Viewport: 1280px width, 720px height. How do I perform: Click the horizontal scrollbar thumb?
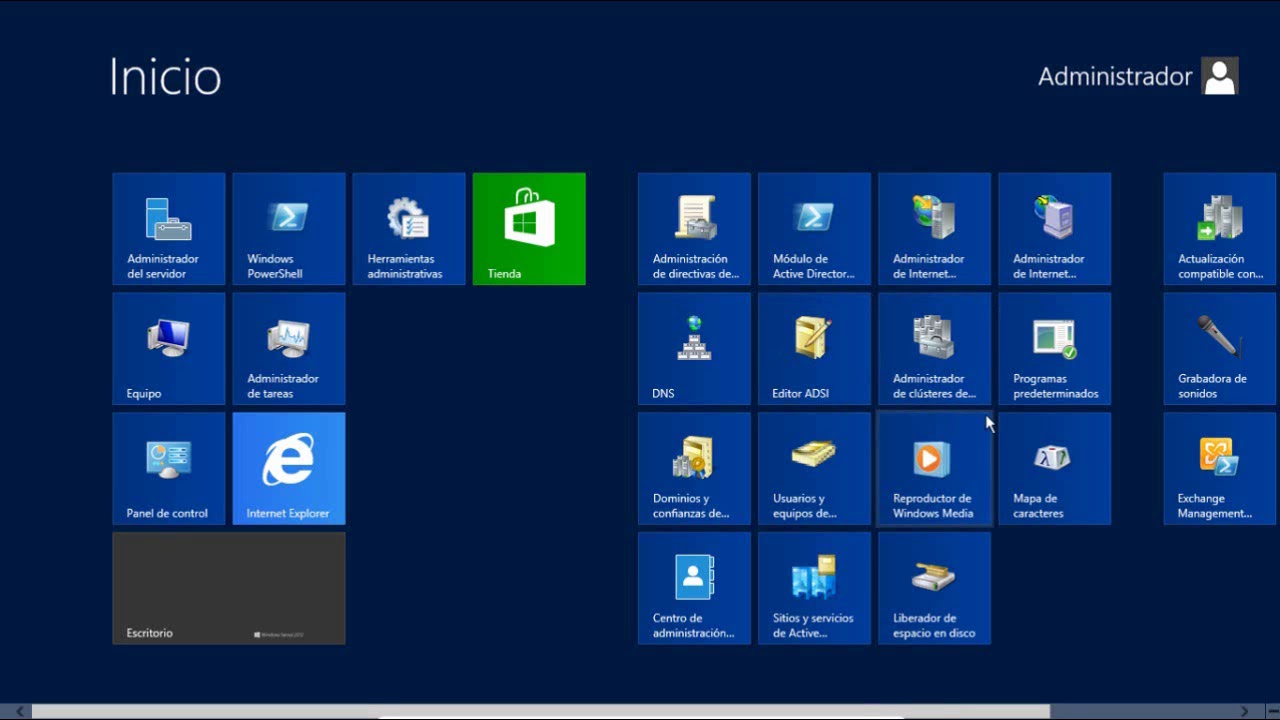click(x=541, y=711)
